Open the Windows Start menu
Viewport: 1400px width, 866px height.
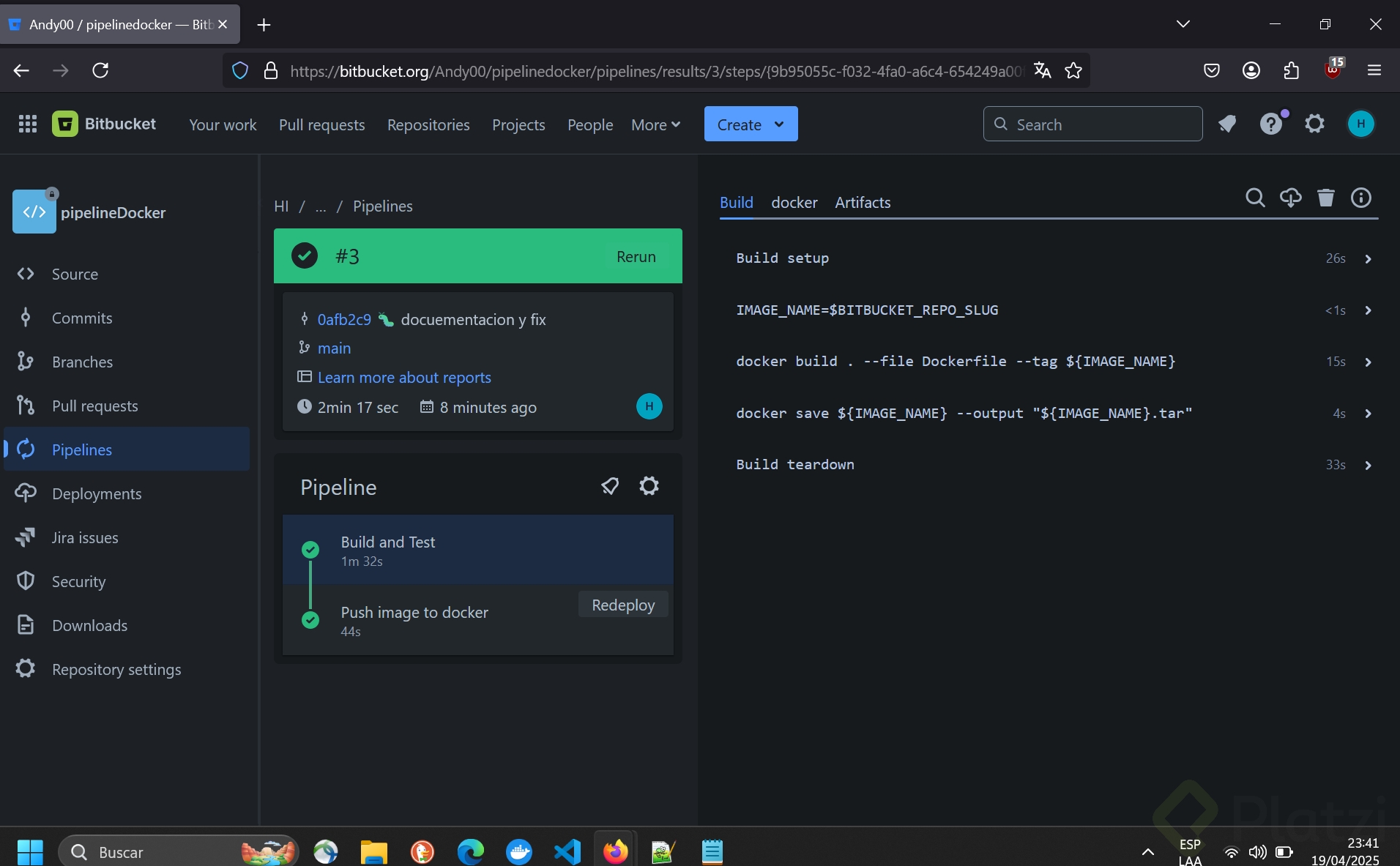coord(30,851)
